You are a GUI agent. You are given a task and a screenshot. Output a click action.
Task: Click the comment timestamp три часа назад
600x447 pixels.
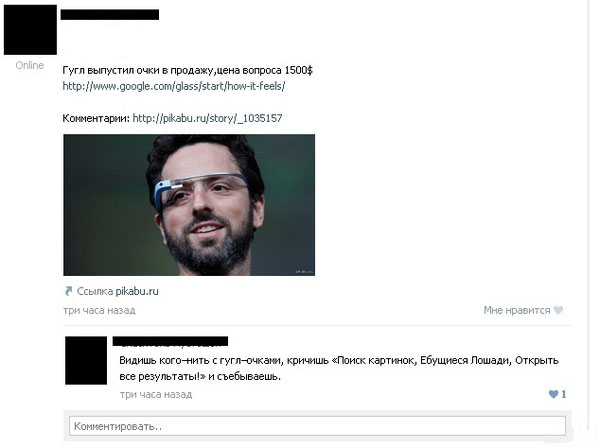(x=156, y=394)
